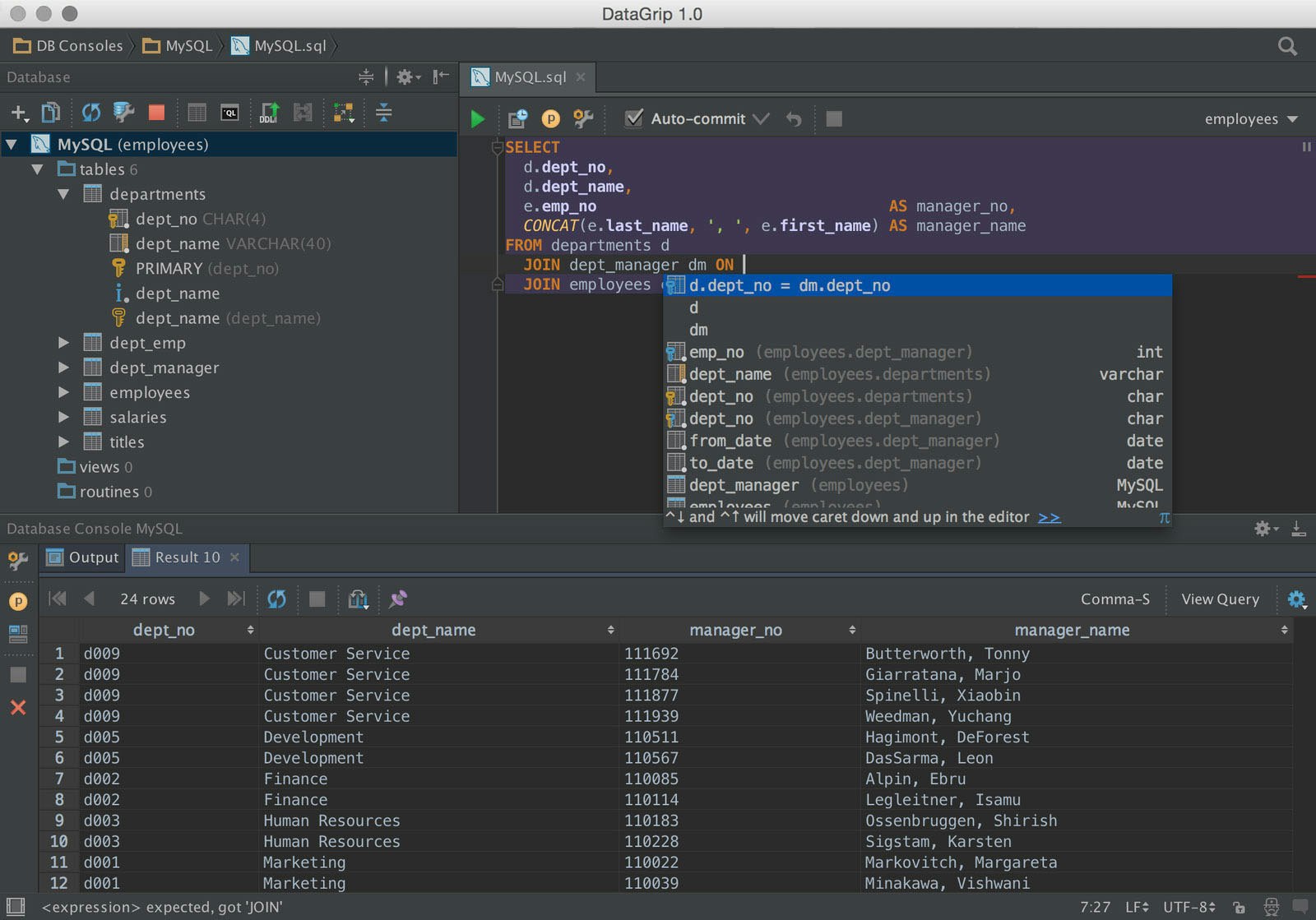Sort by the dept_name column header
Screen dimensions: 1316x920
(433, 631)
